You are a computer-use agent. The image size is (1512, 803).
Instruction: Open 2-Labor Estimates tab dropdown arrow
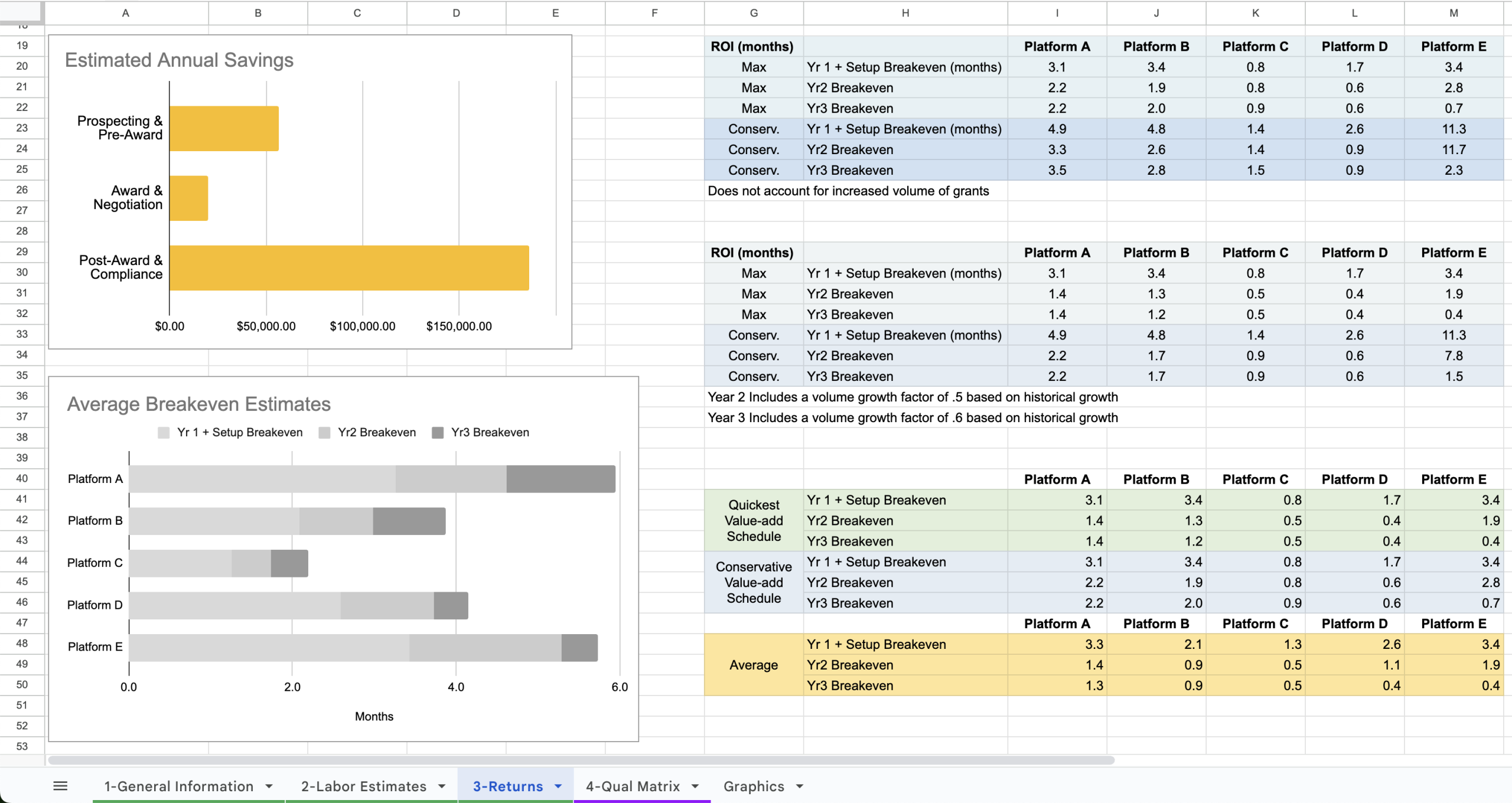tap(442, 786)
